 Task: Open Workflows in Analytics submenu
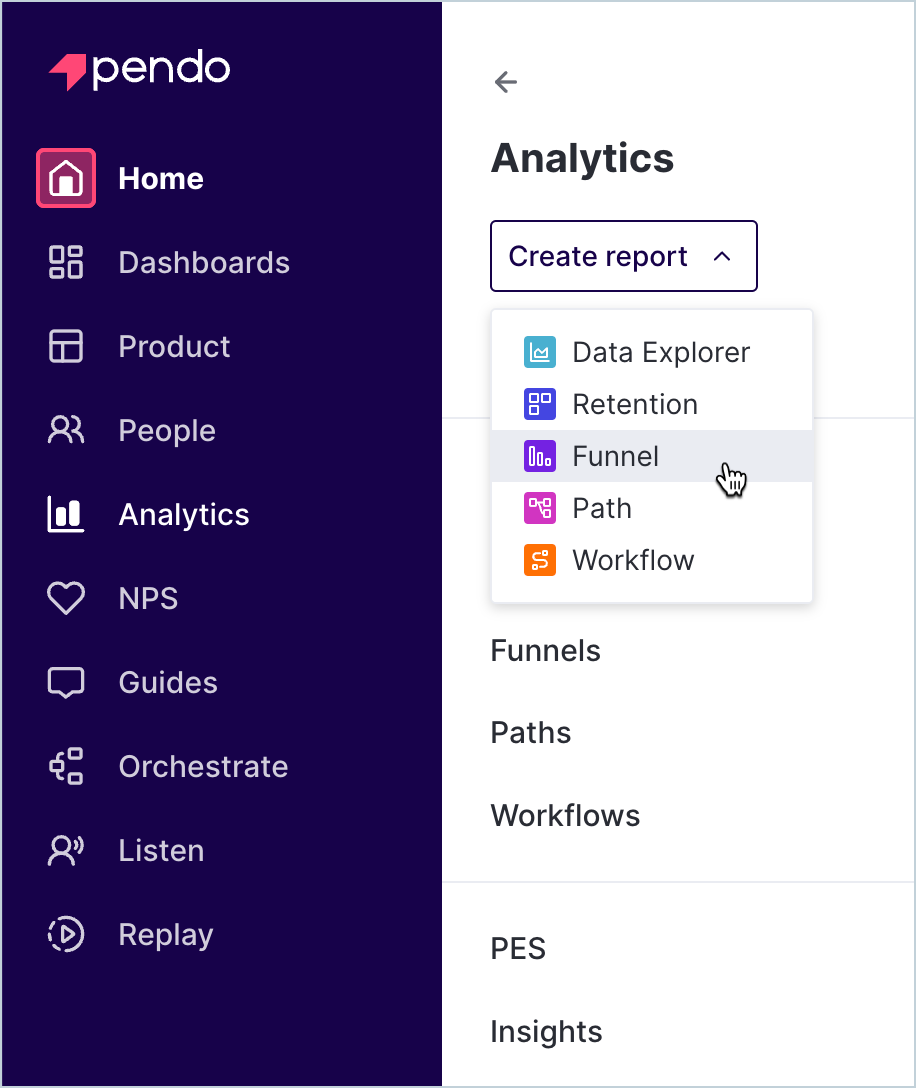(566, 815)
